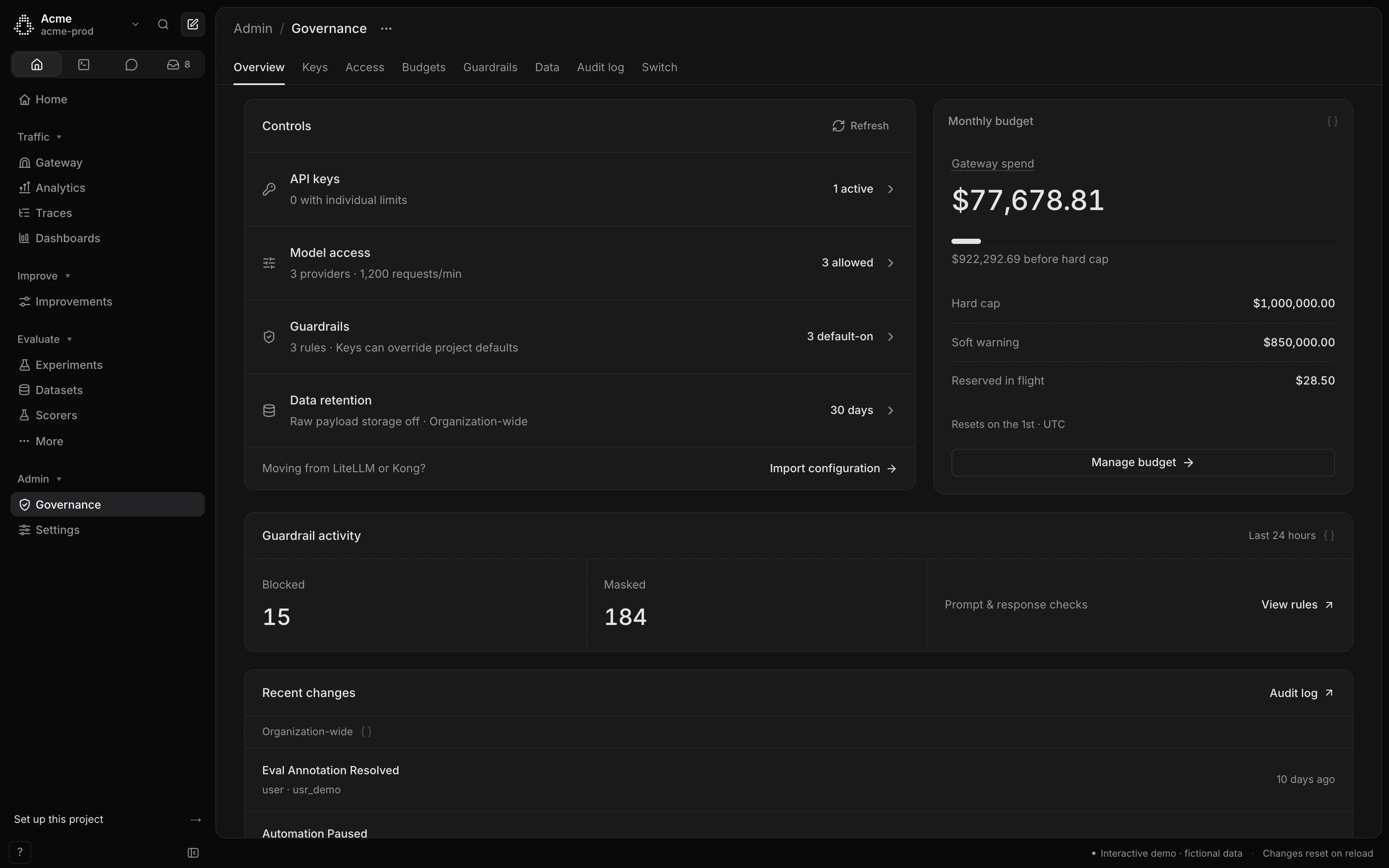
Task: Collapse the sidebar with the panel icon
Action: 194,852
